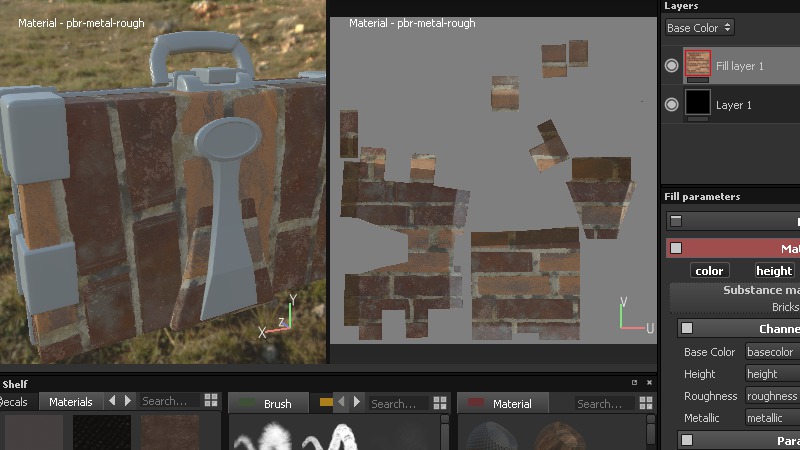Close the Shelf panel
The width and height of the screenshot is (800, 450).
click(x=649, y=382)
